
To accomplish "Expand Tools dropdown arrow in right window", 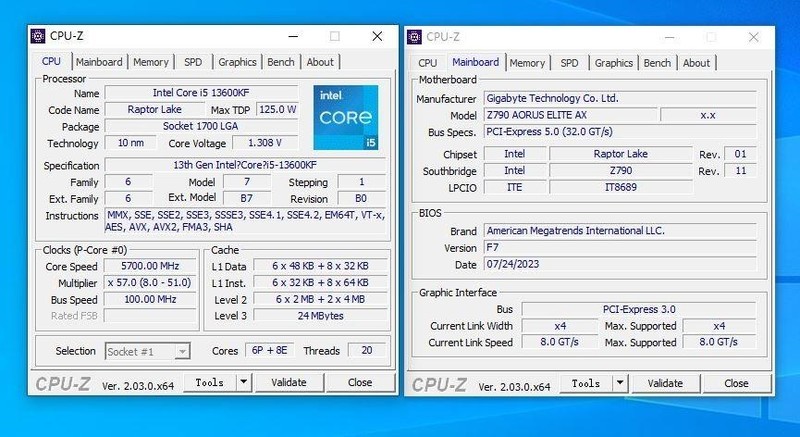I will (x=620, y=383).
